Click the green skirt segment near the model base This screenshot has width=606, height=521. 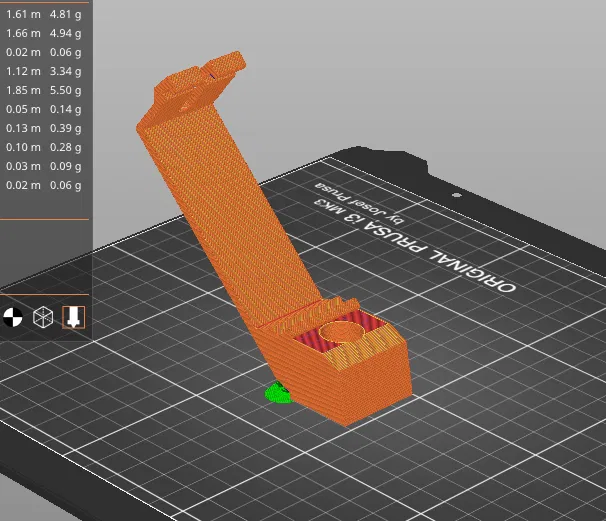[x=277, y=393]
